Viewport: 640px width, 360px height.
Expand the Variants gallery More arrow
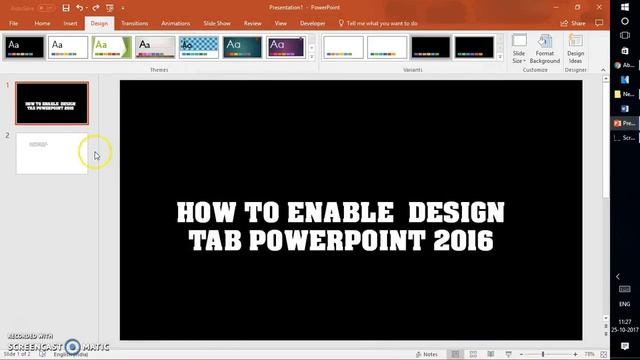point(500,57)
